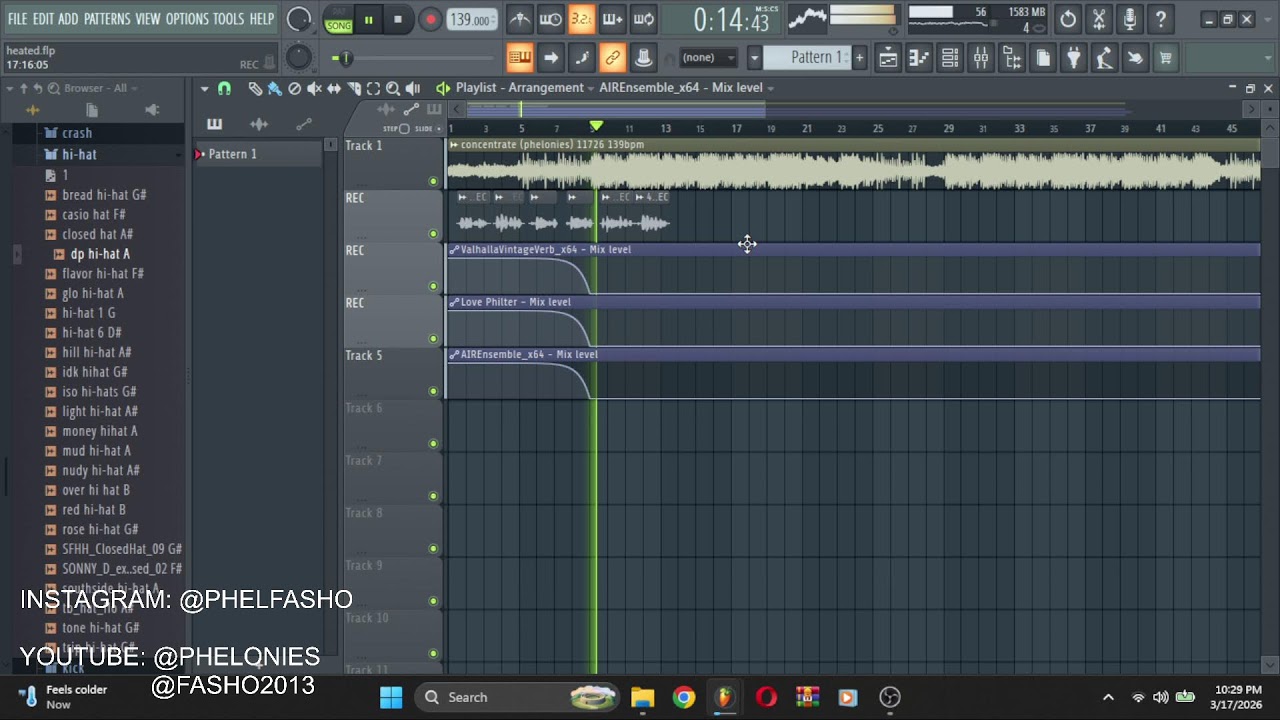Toggle Song/Pattern mode switch
Viewport: 1280px width, 720px height.
[x=339, y=19]
